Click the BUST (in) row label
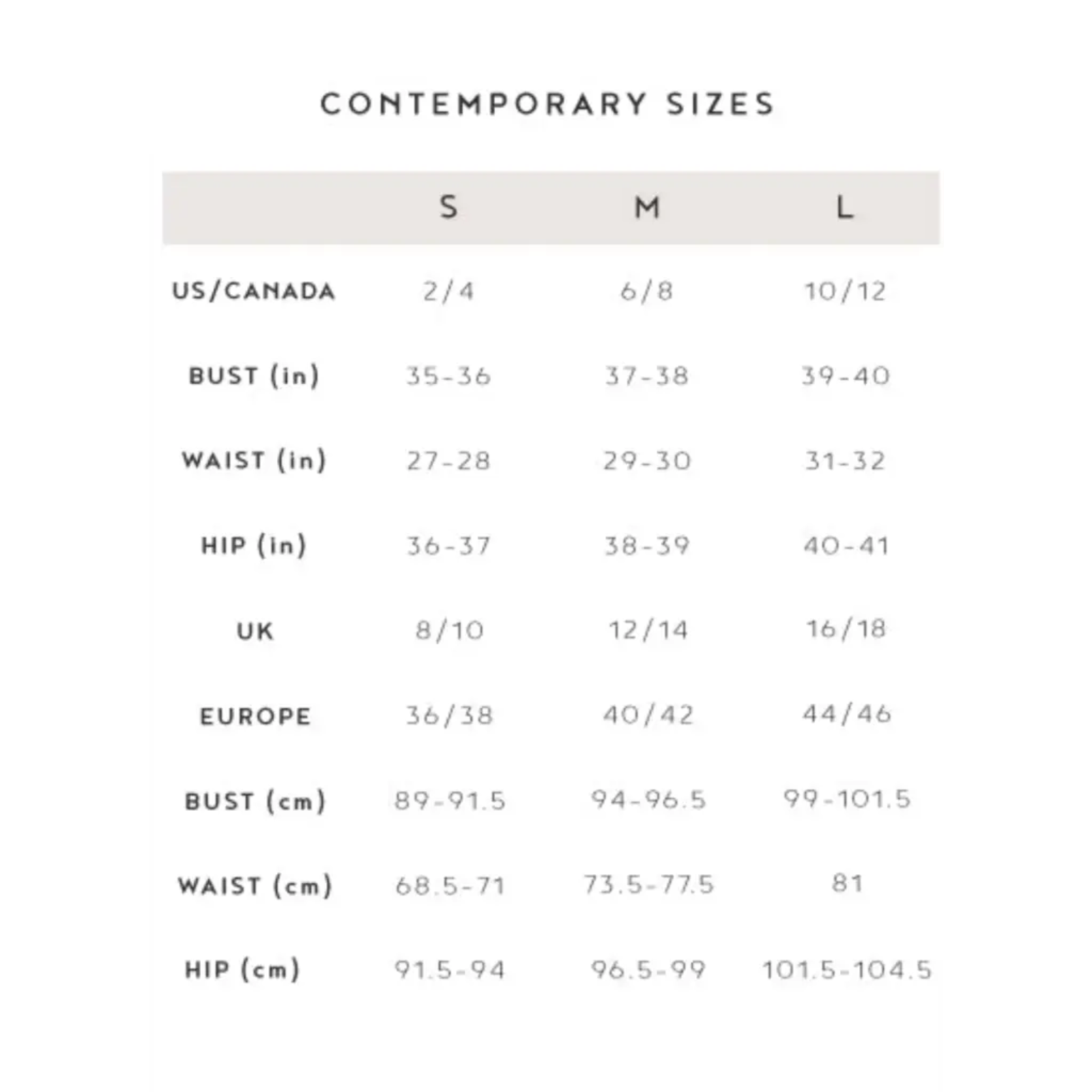 click(254, 376)
